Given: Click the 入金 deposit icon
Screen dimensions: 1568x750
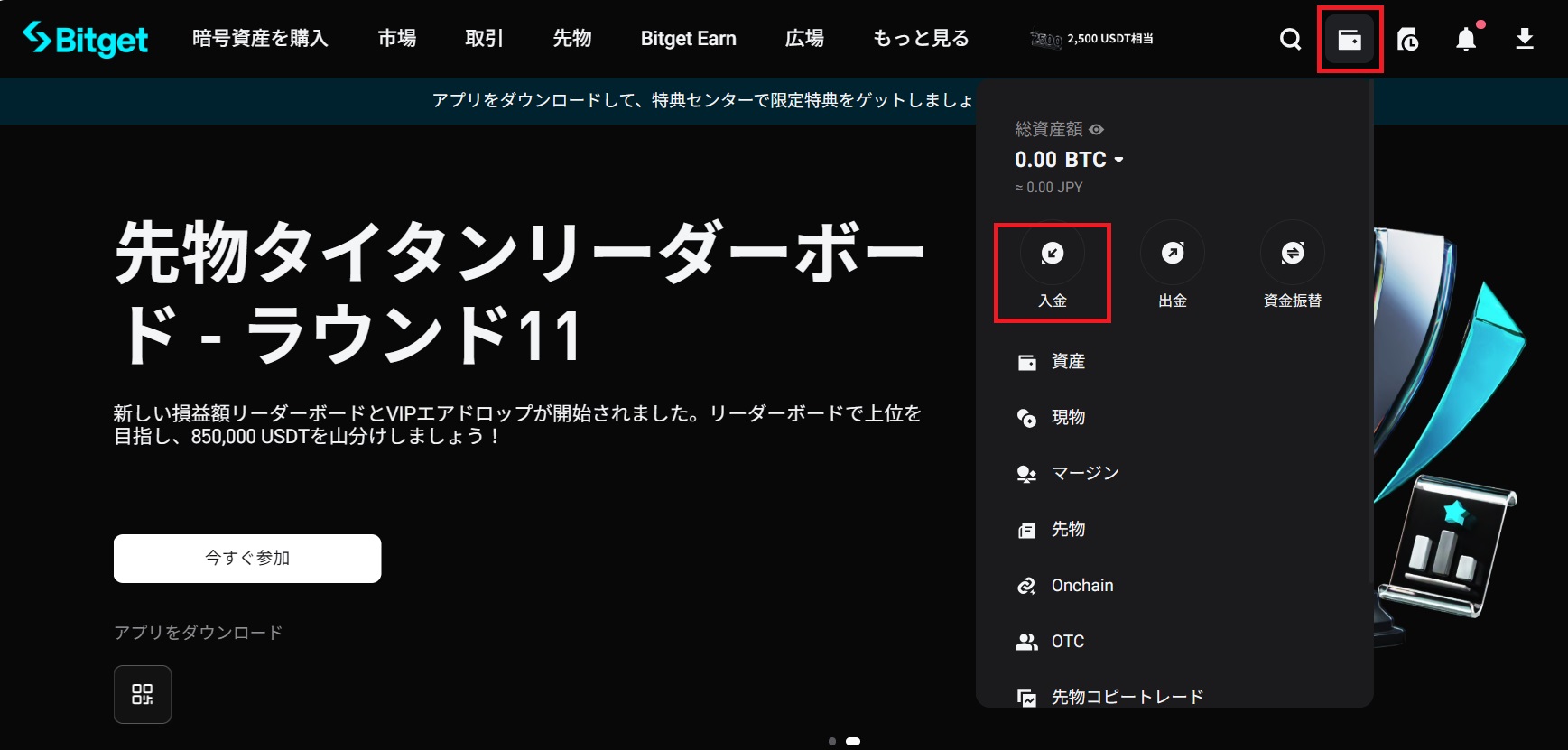Looking at the screenshot, I should [1053, 254].
